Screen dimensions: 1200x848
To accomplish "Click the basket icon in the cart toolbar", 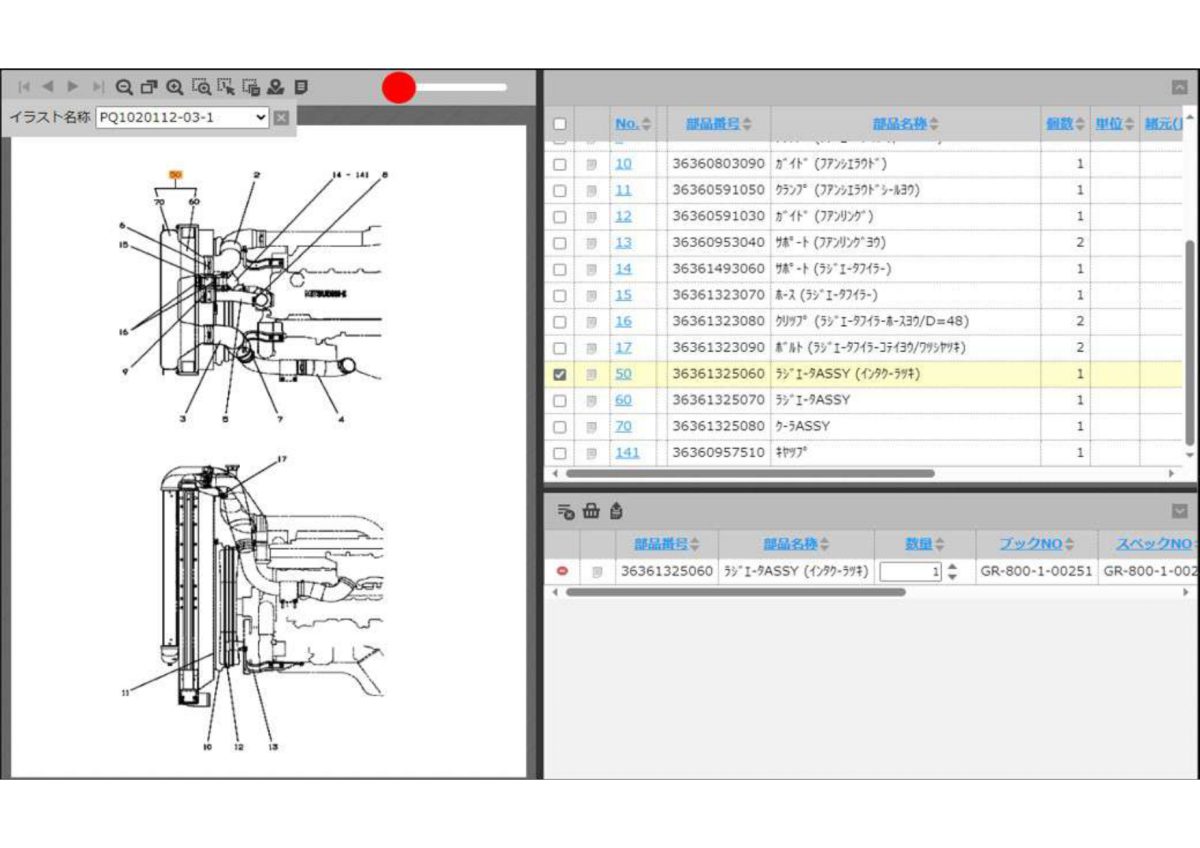I will pos(591,511).
